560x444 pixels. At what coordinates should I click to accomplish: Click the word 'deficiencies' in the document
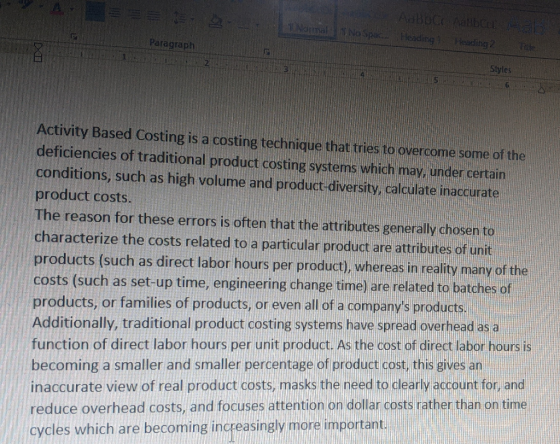76,153
